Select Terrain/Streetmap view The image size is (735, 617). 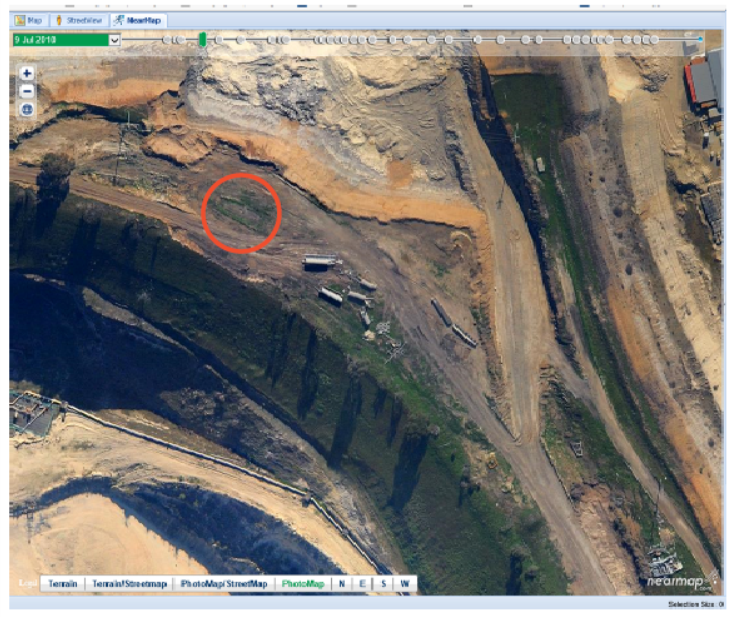point(129,584)
